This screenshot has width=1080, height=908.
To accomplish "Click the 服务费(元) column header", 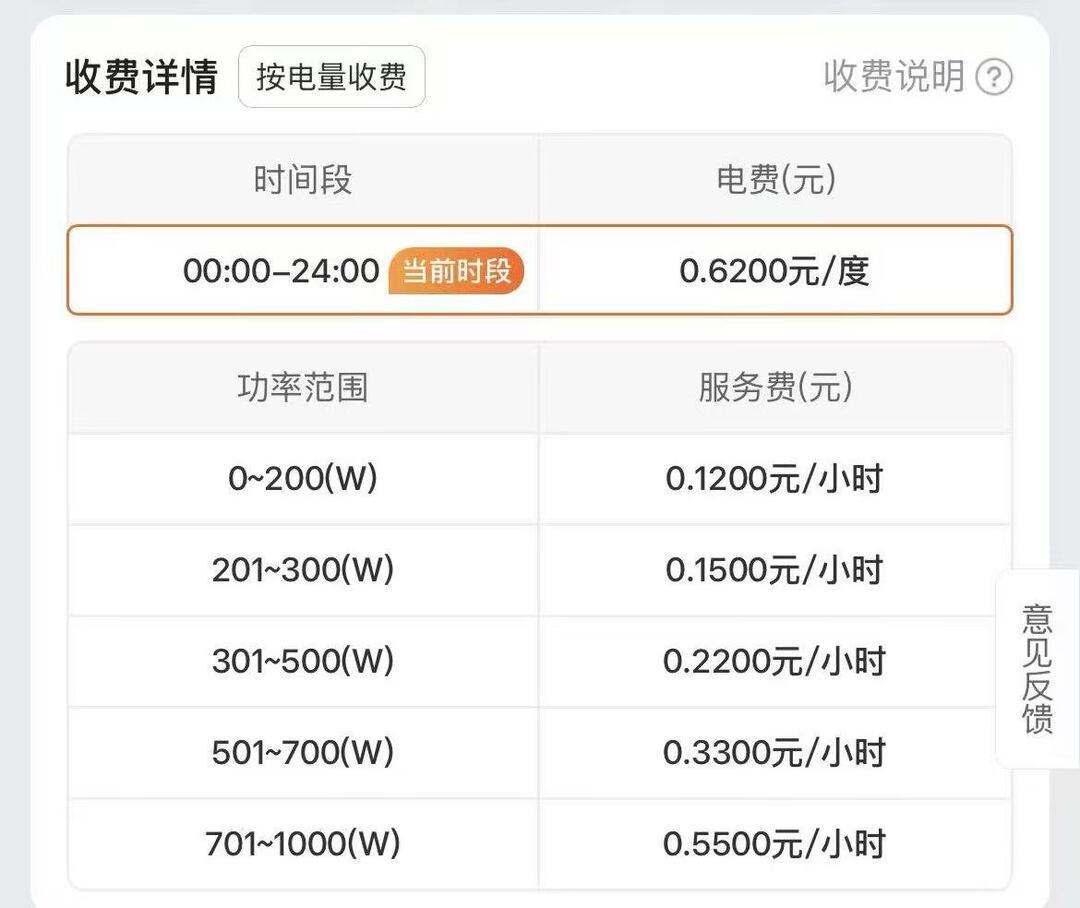I will pyautogui.click(x=776, y=387).
